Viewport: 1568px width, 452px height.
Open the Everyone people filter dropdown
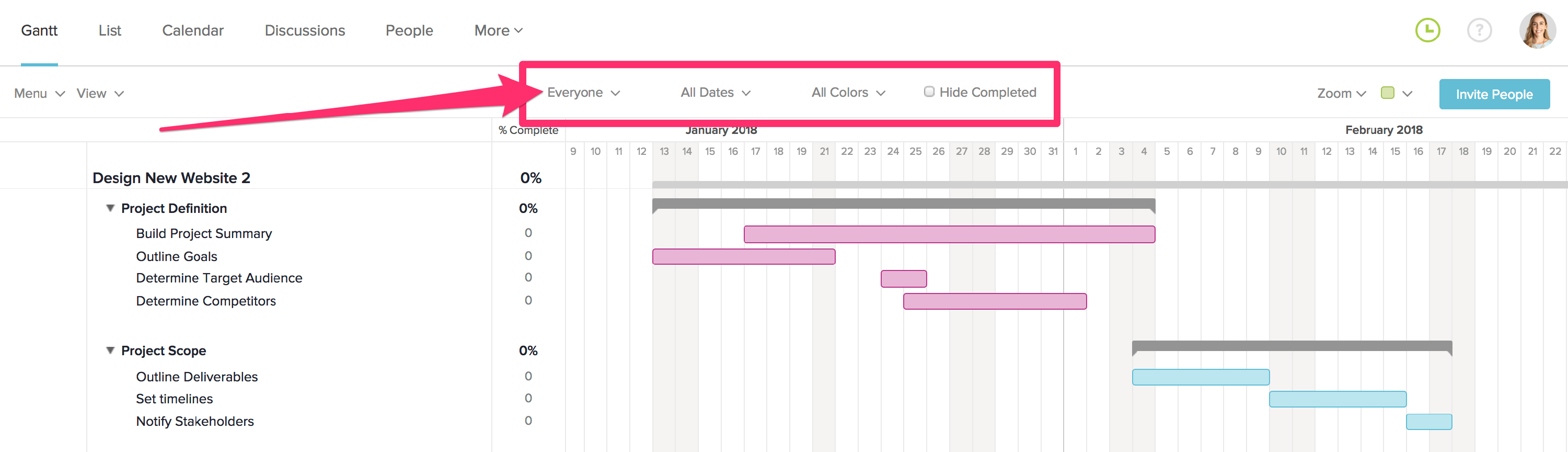pos(583,92)
